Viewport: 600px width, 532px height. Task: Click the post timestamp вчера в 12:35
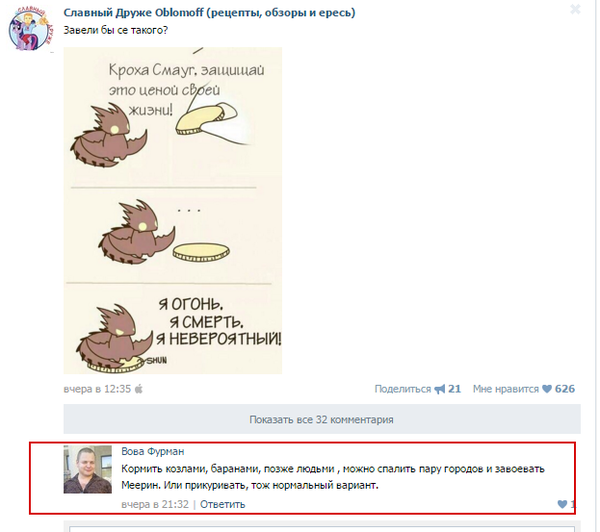pyautogui.click(x=97, y=389)
